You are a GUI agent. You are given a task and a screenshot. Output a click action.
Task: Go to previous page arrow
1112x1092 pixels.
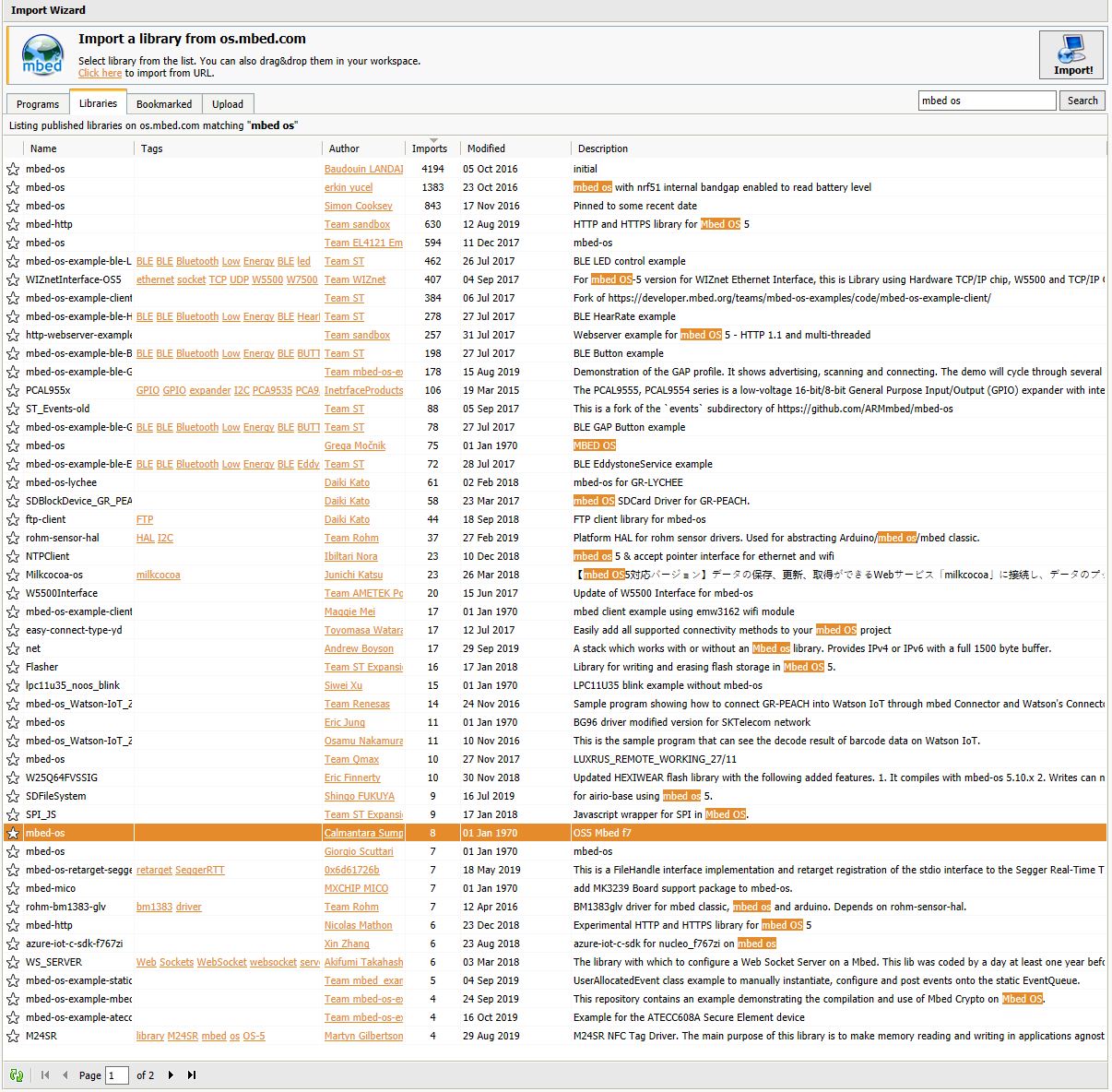(65, 1074)
